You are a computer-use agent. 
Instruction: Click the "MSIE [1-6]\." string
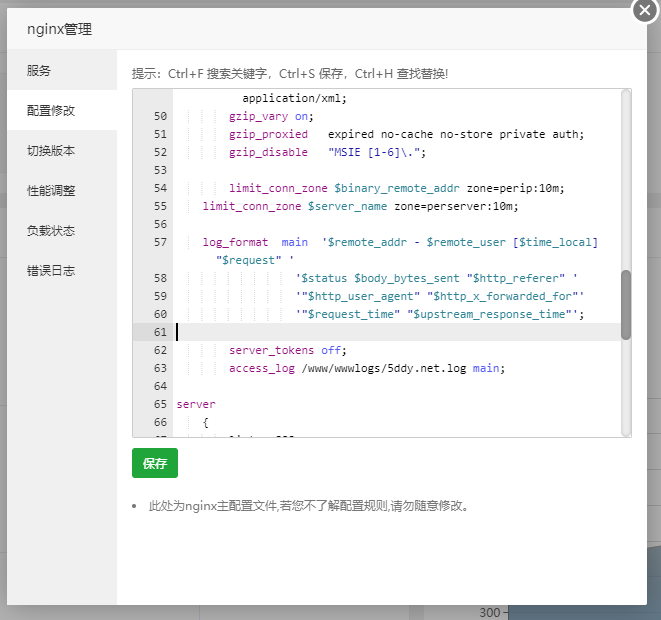[x=374, y=152]
